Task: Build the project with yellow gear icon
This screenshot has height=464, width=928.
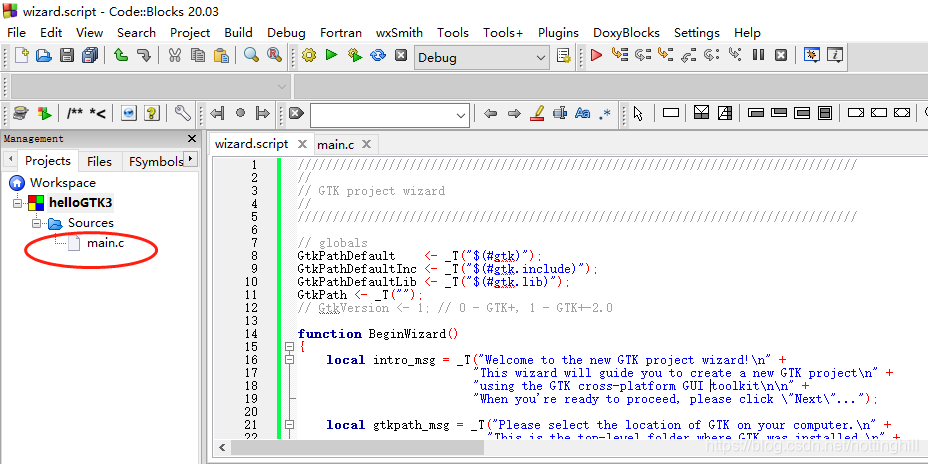Action: 308,56
